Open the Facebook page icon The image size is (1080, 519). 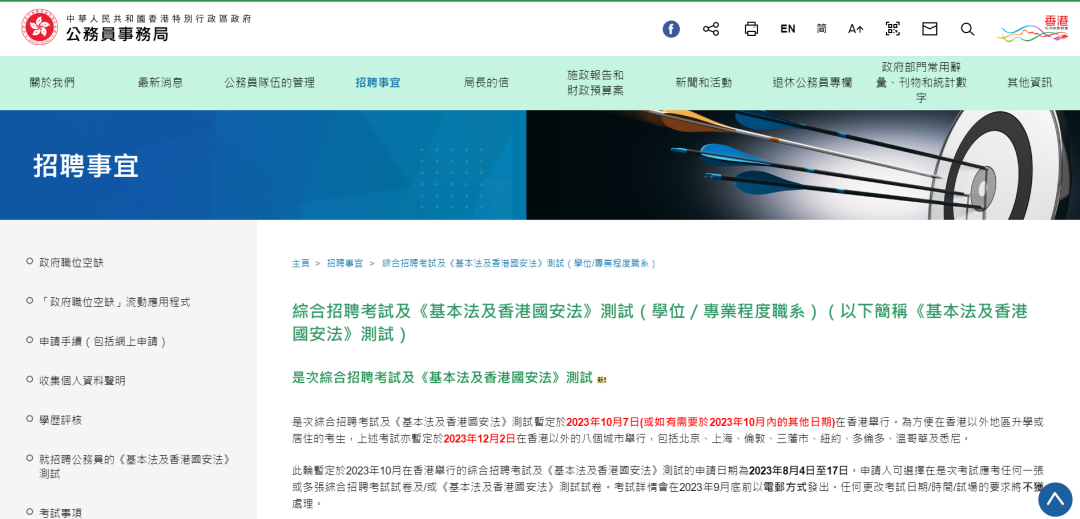tap(671, 29)
